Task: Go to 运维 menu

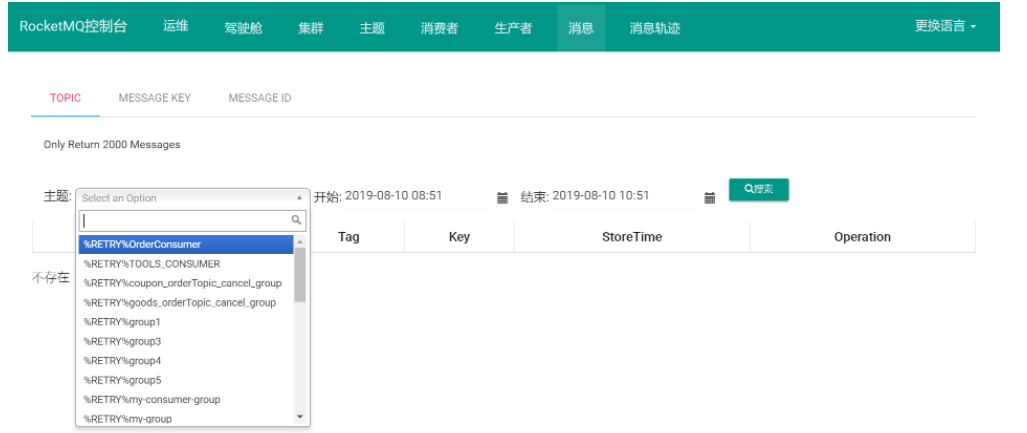Action: click(176, 27)
